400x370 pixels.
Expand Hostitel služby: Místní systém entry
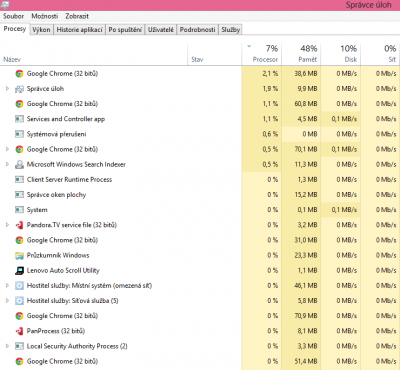click(x=7, y=286)
